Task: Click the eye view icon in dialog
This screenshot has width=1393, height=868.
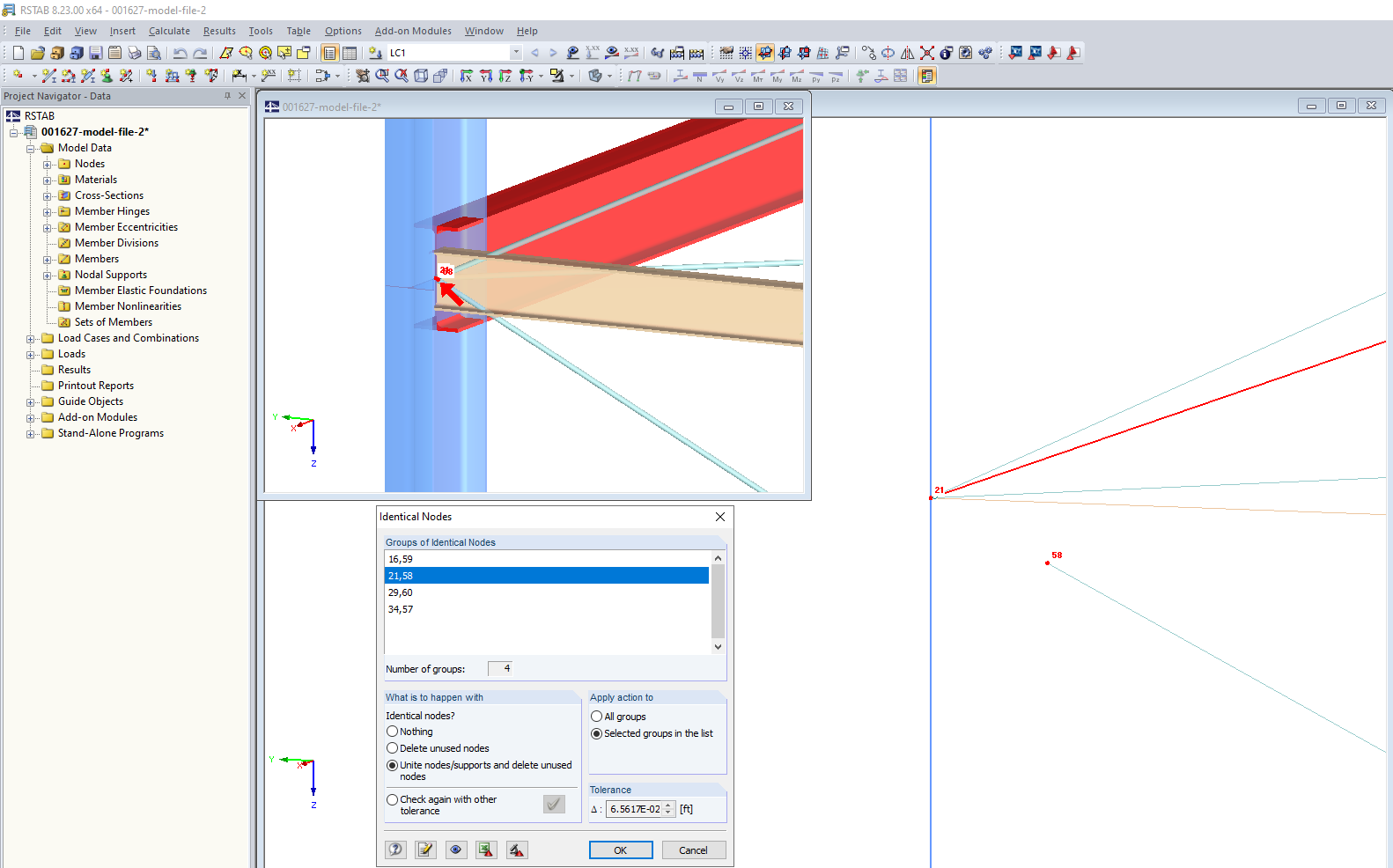Action: click(x=456, y=850)
